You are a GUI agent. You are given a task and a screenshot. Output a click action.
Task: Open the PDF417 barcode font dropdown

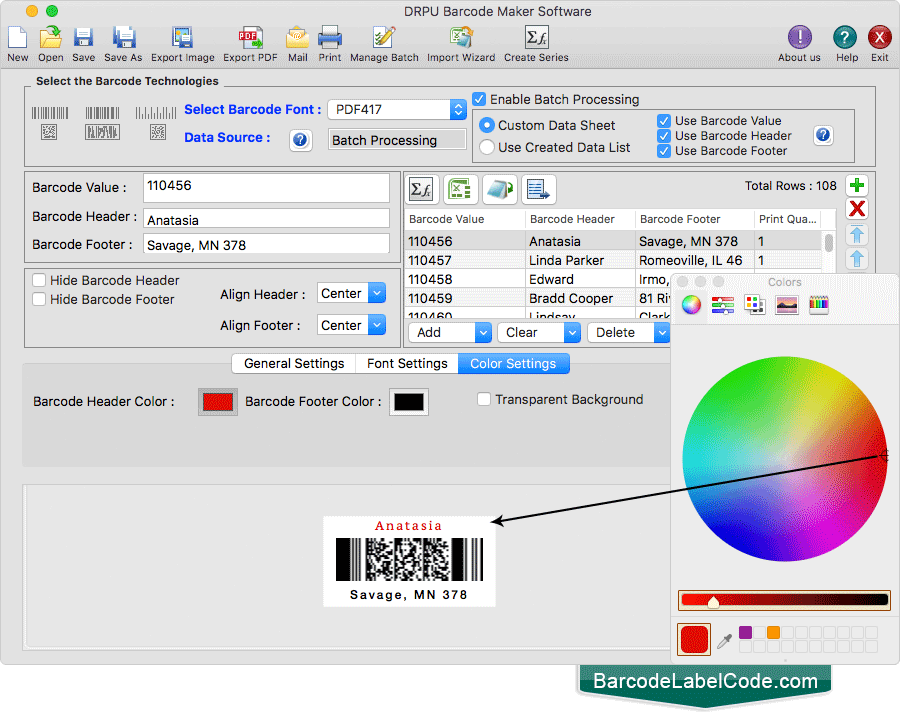click(x=397, y=110)
